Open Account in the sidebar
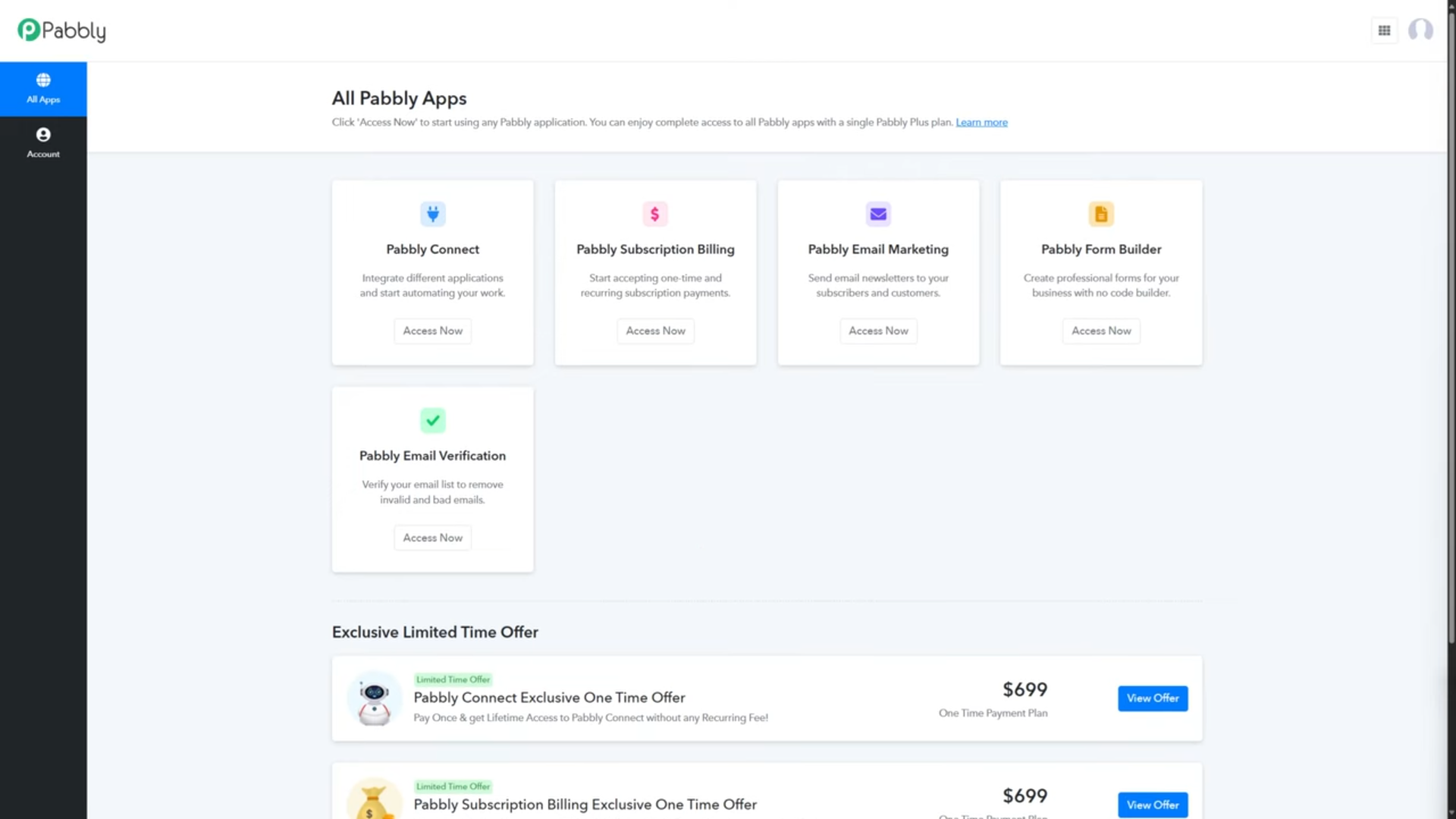Screen dimensions: 1456x819 (x=43, y=143)
